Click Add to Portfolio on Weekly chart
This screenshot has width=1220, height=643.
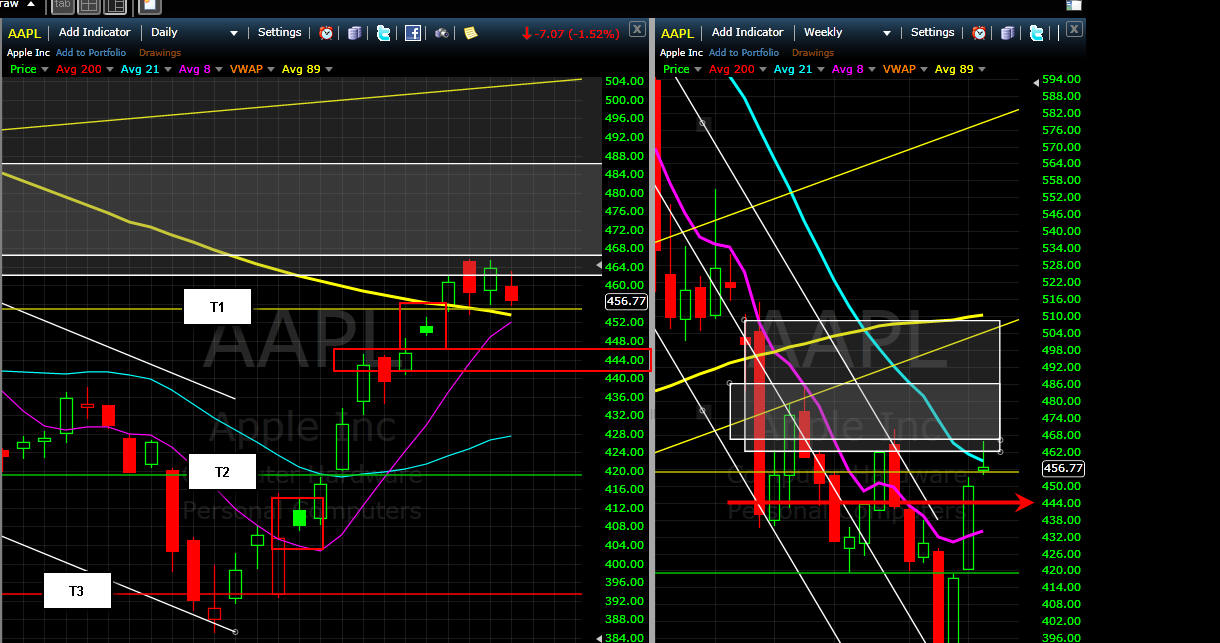(744, 52)
